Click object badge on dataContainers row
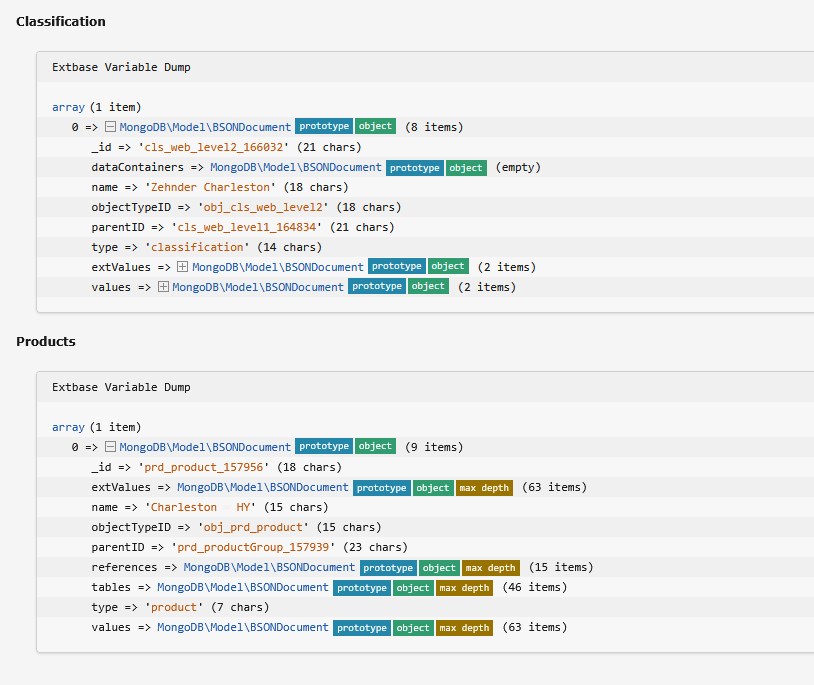 point(466,168)
